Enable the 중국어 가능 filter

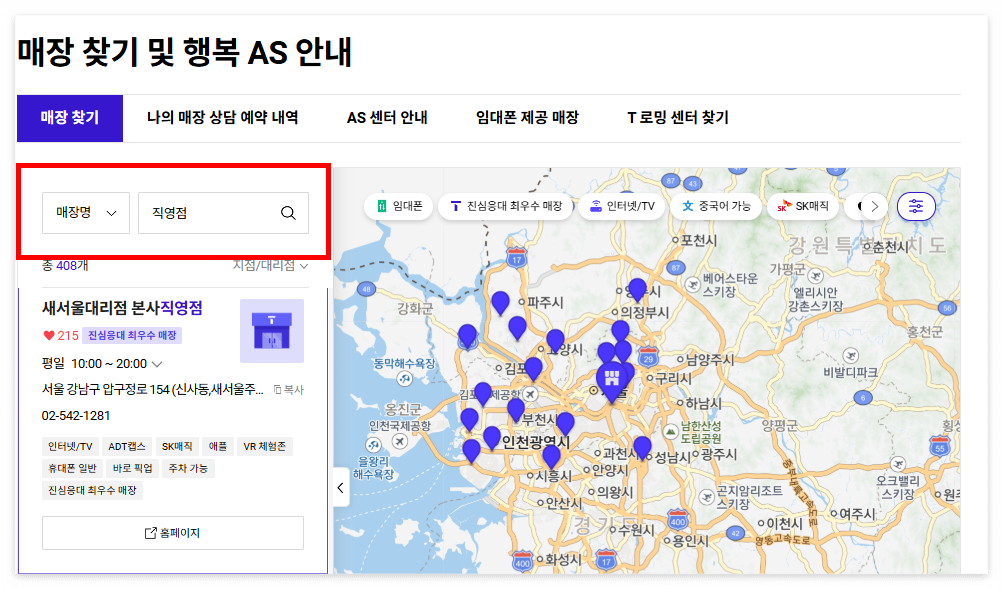[x=690, y=206]
